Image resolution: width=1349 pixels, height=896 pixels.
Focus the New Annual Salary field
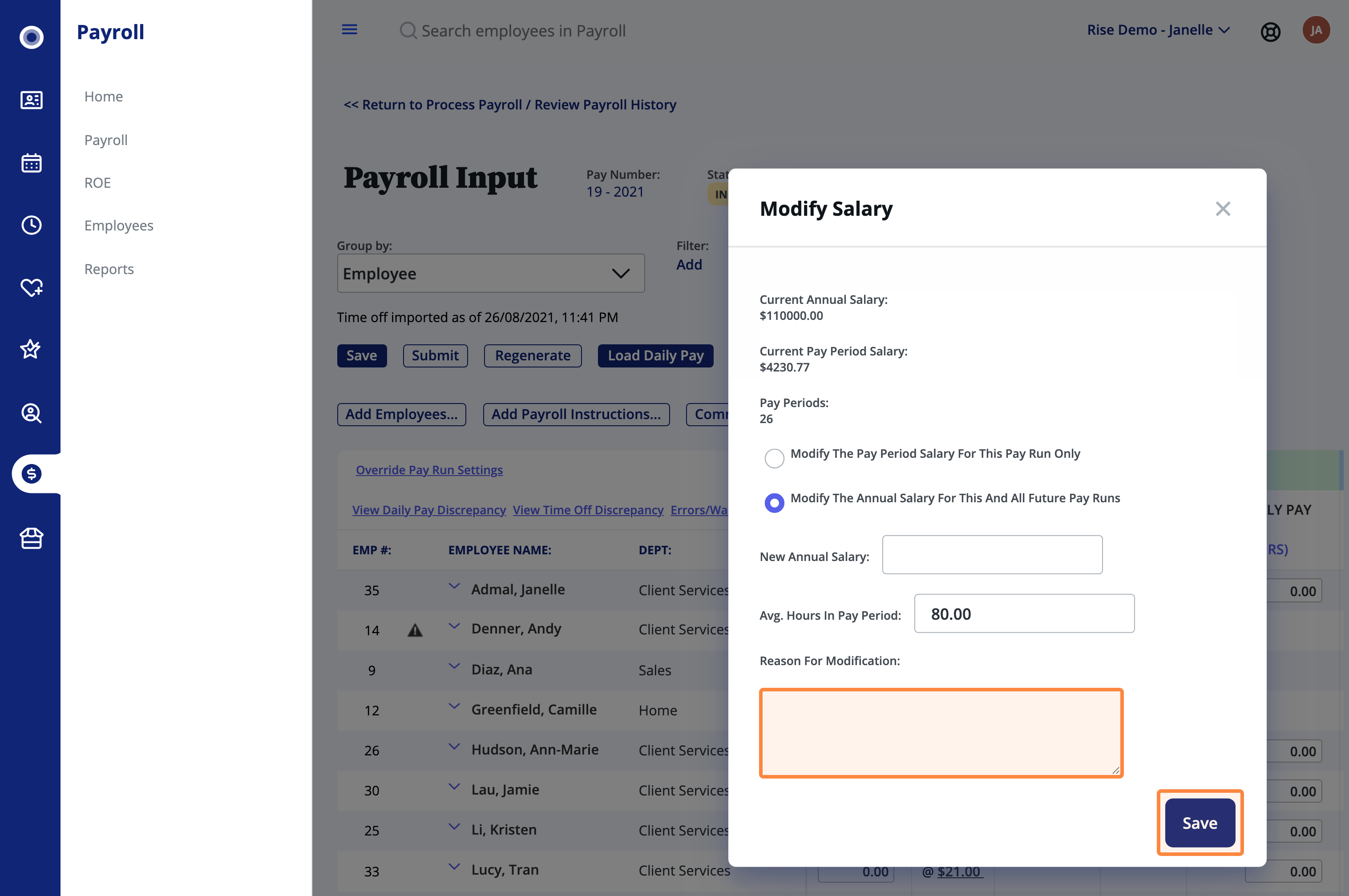[x=992, y=554]
